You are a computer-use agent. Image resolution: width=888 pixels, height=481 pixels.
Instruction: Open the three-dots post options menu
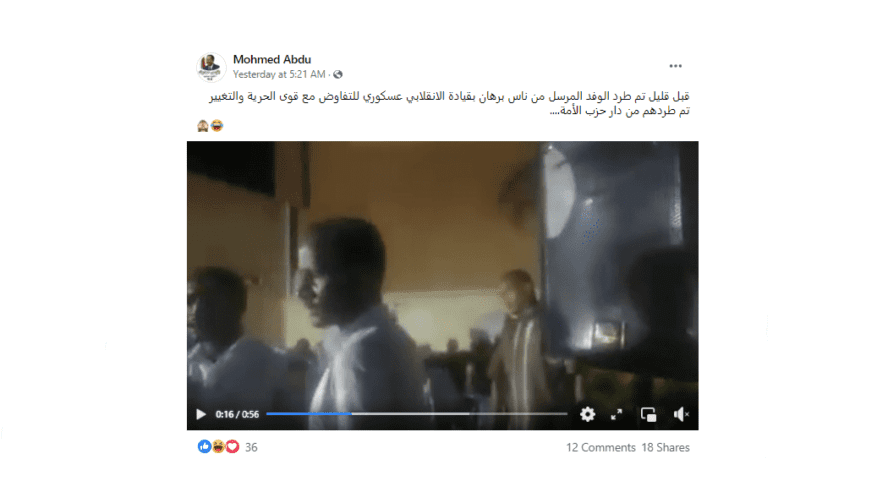[x=675, y=66]
